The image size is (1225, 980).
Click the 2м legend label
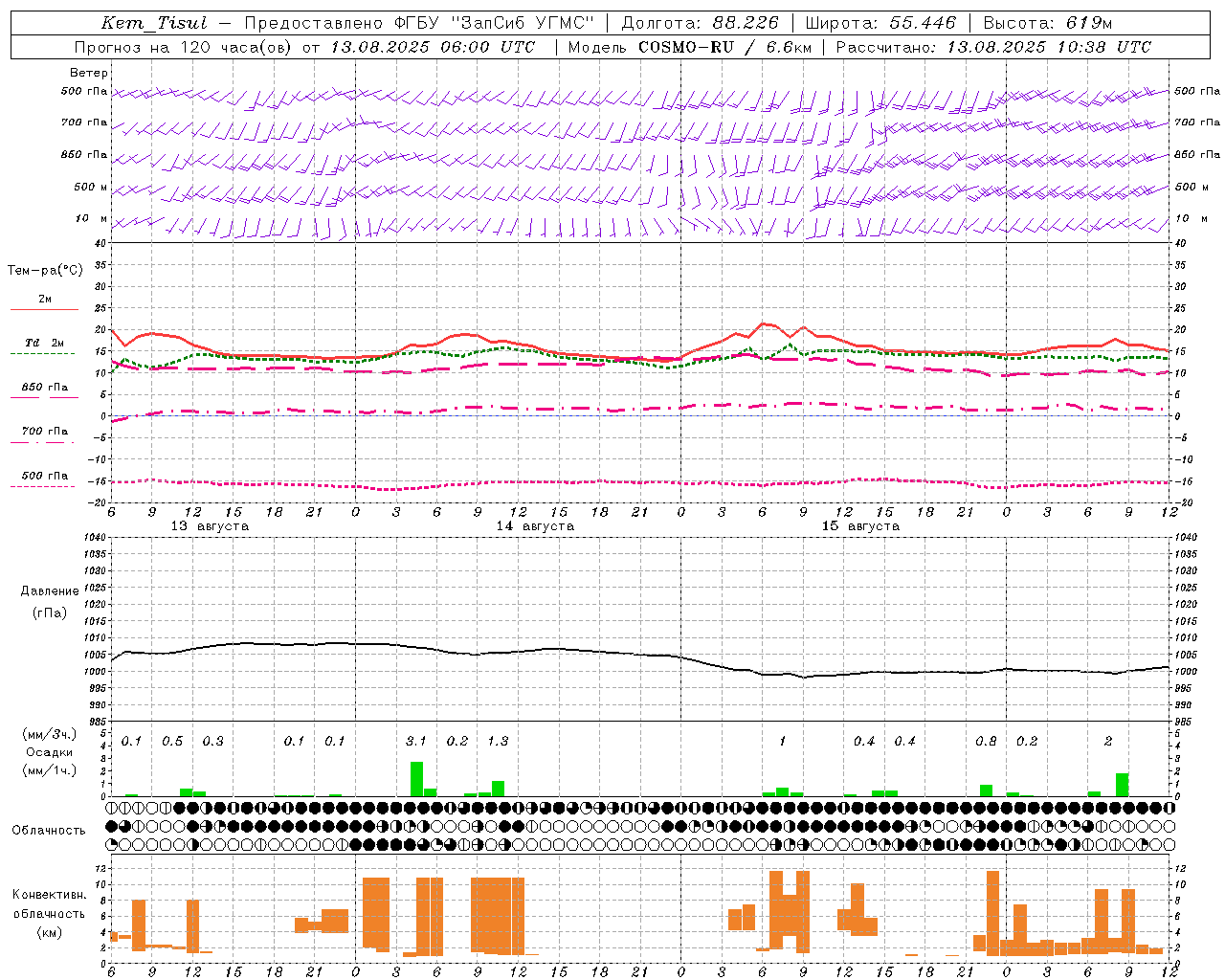45,300
